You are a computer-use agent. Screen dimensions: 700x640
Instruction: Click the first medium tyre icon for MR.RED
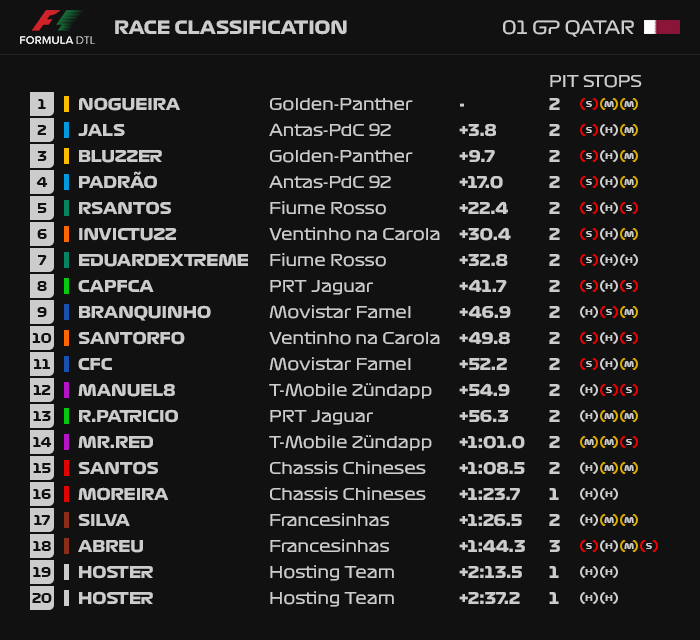click(x=588, y=442)
